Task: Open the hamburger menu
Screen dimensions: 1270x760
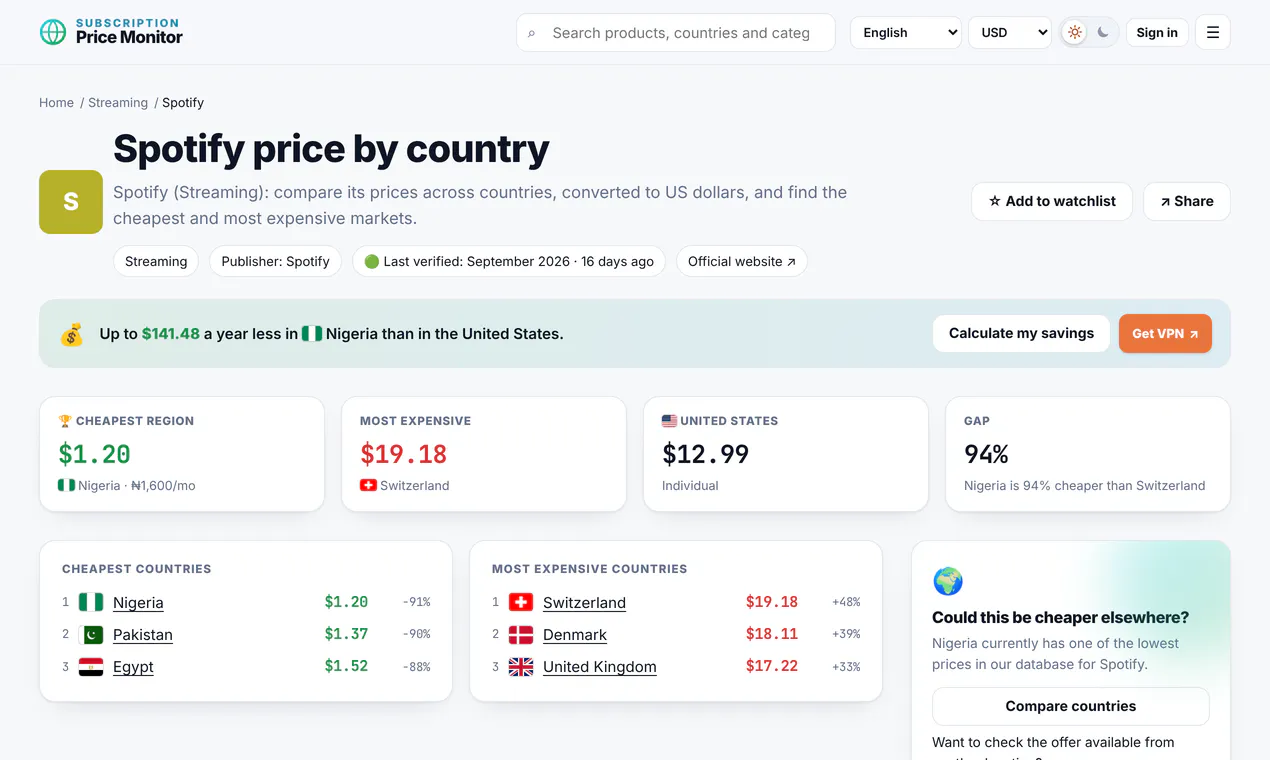Action: [1213, 32]
